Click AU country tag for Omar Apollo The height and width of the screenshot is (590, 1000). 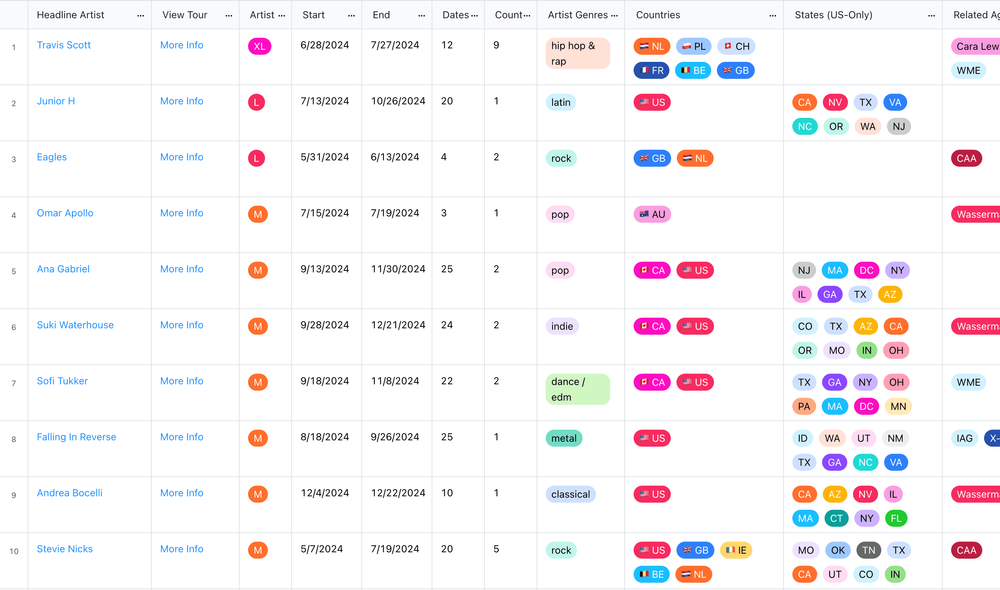tap(652, 214)
